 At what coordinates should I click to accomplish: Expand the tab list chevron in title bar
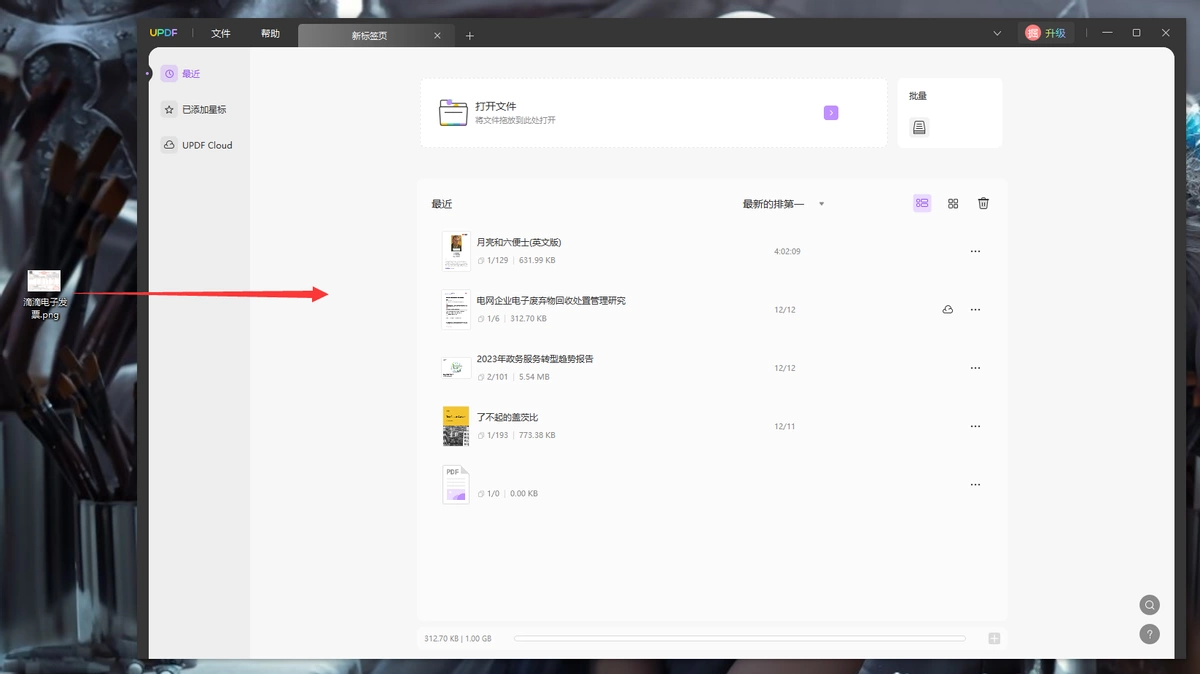pos(997,33)
